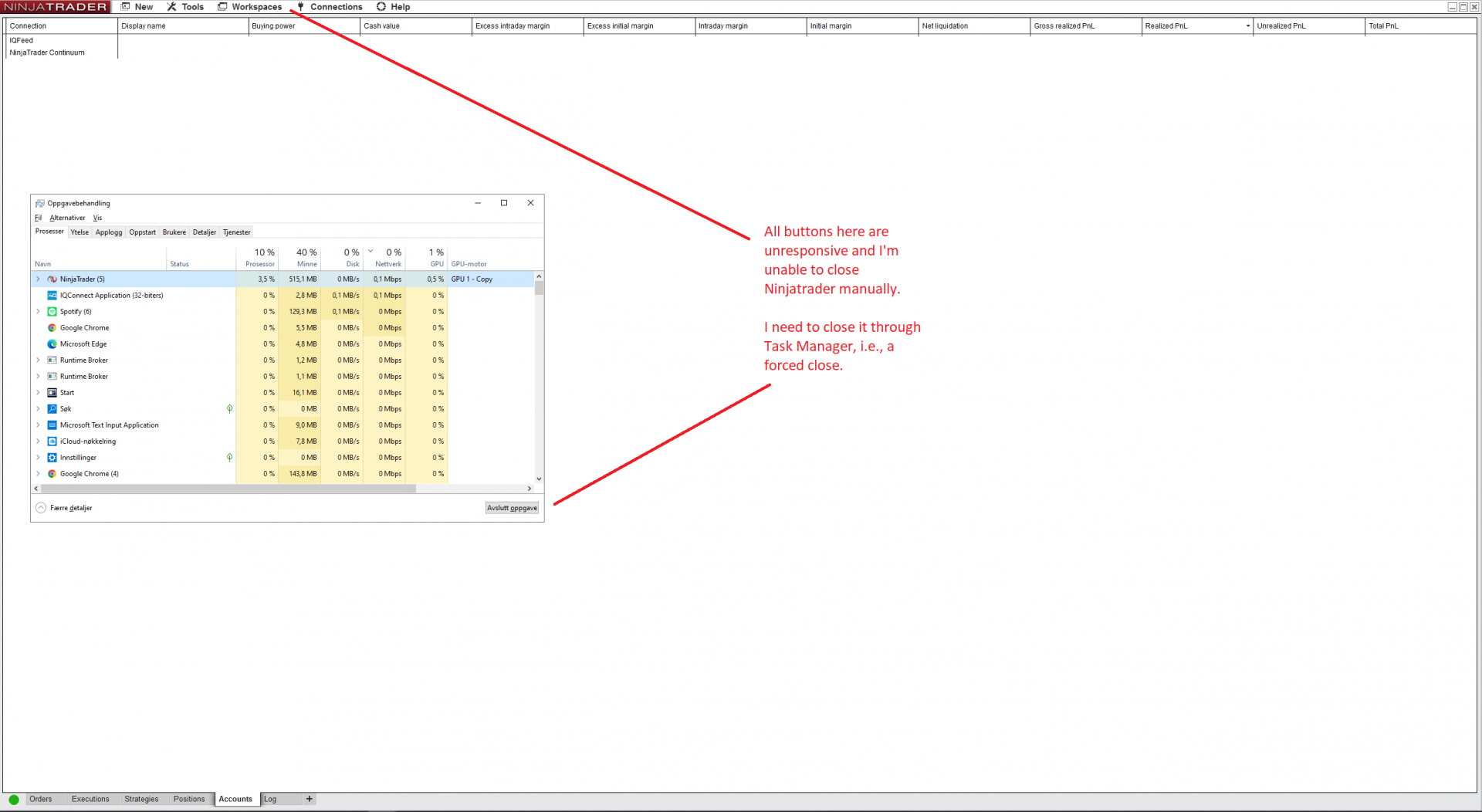
Task: Switch to the Applogg tab
Action: 109,232
